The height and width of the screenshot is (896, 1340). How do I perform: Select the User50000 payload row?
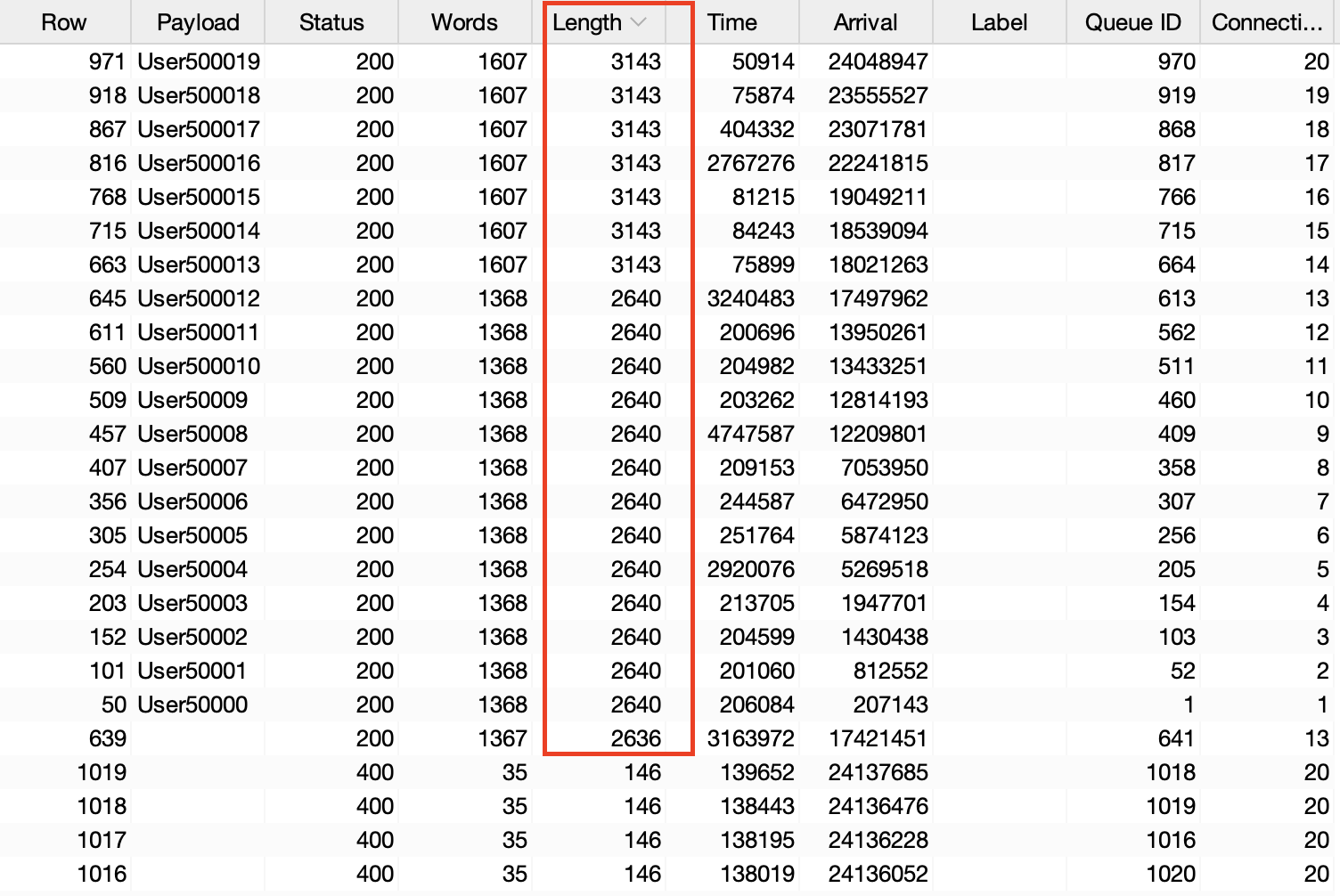tap(192, 705)
